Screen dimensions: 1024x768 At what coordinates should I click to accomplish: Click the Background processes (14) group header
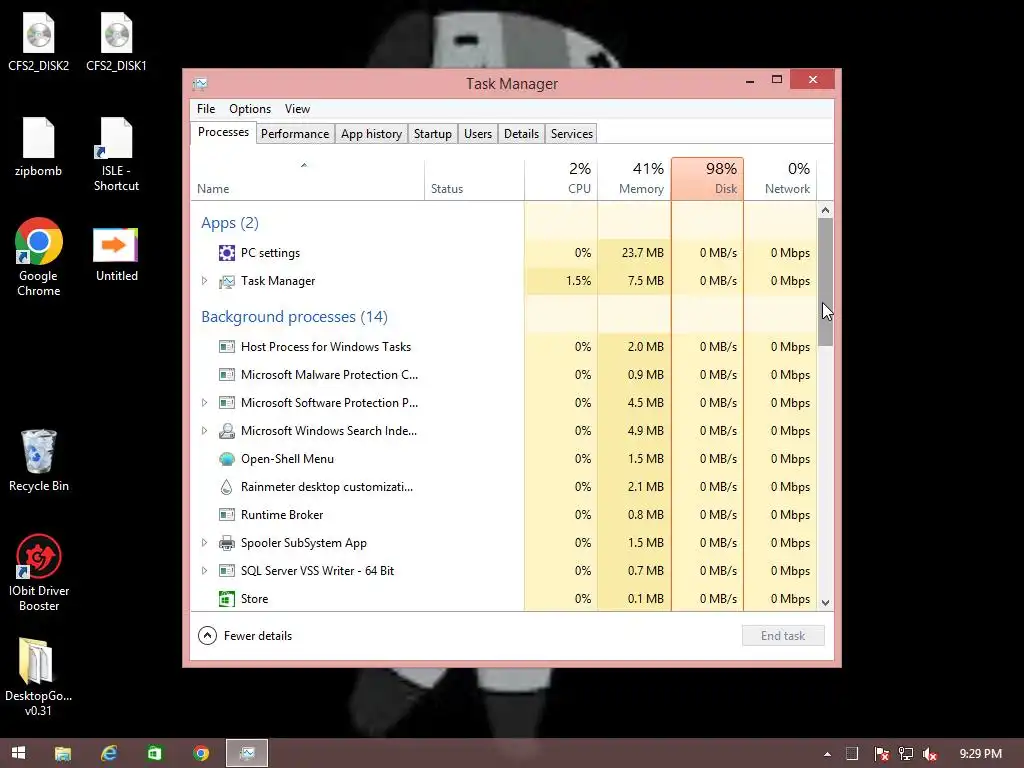point(295,317)
